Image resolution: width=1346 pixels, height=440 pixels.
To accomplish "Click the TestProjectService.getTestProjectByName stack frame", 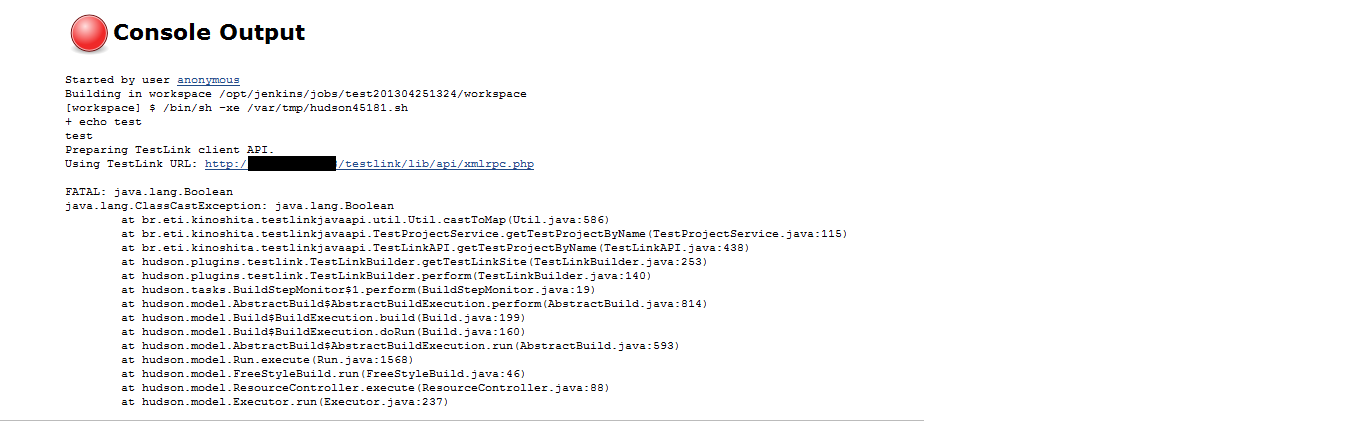I will point(484,234).
